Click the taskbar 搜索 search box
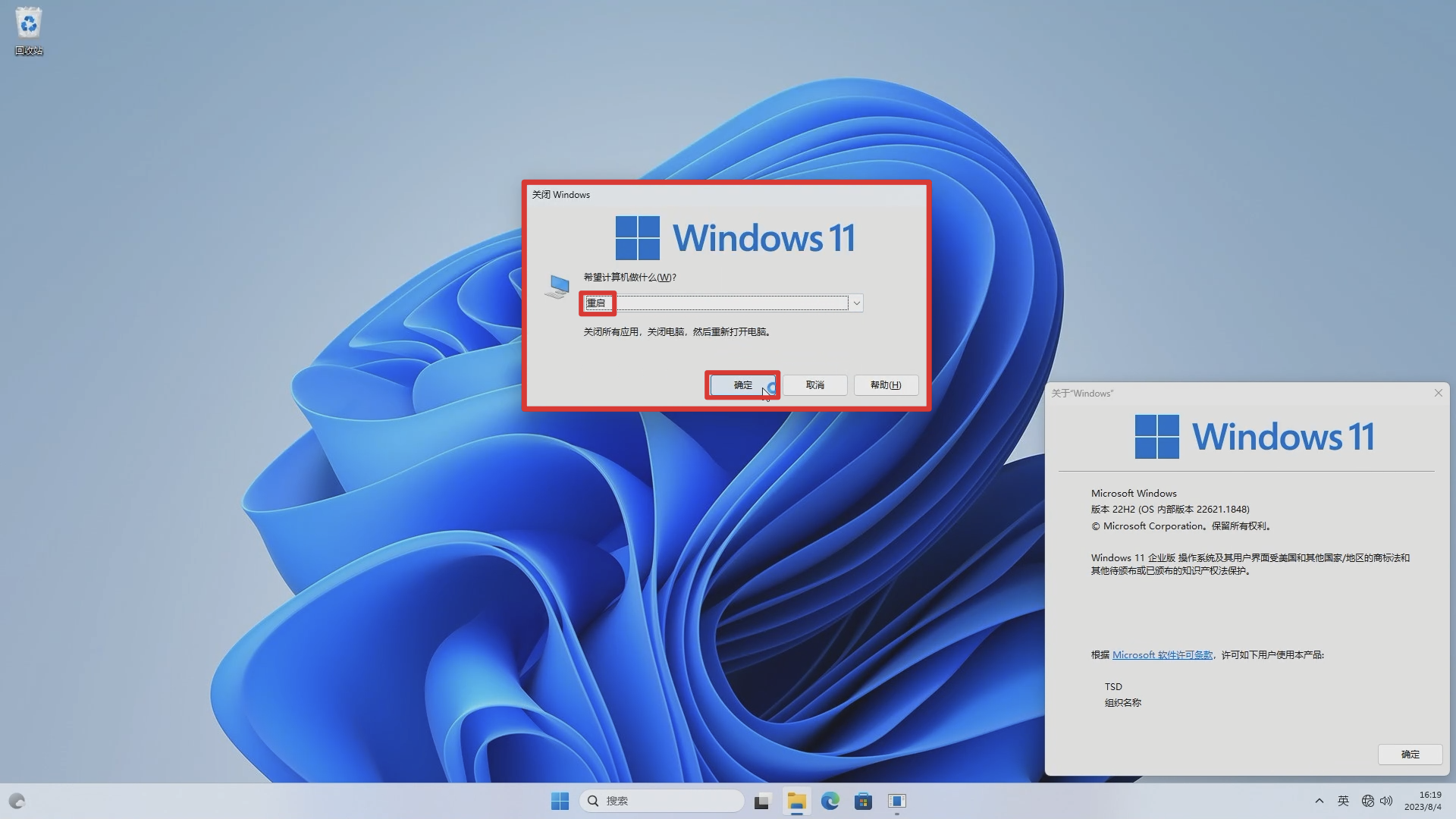The height and width of the screenshot is (819, 1456). point(661,801)
